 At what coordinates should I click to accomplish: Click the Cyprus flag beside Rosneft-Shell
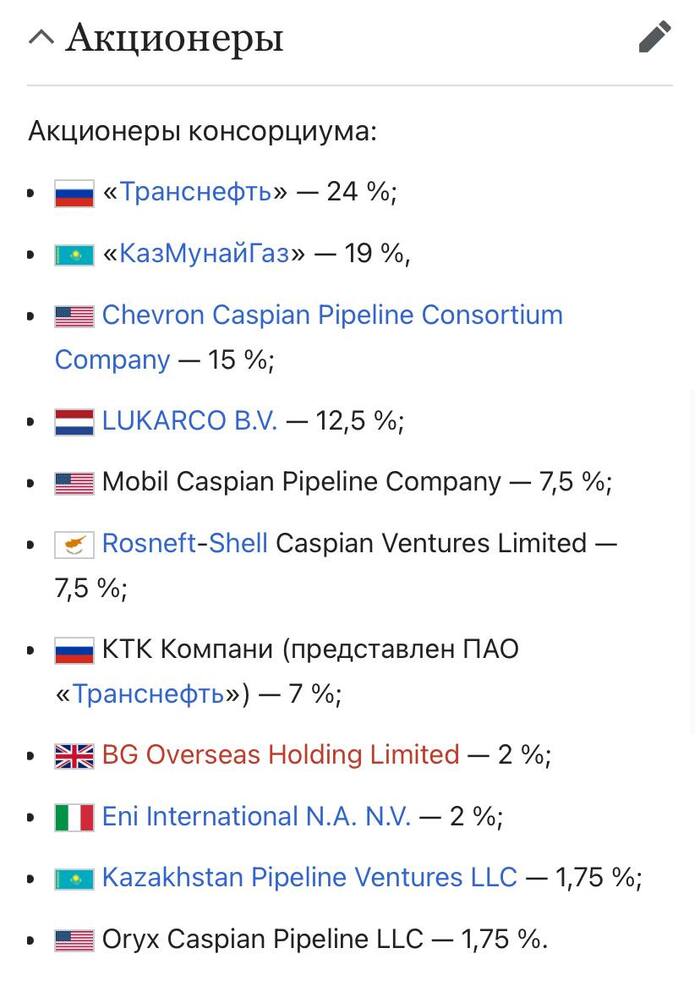coord(74,545)
